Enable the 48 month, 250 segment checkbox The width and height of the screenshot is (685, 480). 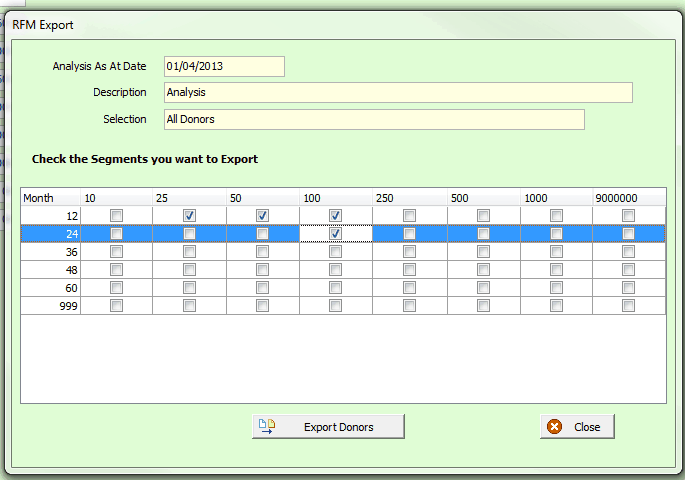[409, 270]
